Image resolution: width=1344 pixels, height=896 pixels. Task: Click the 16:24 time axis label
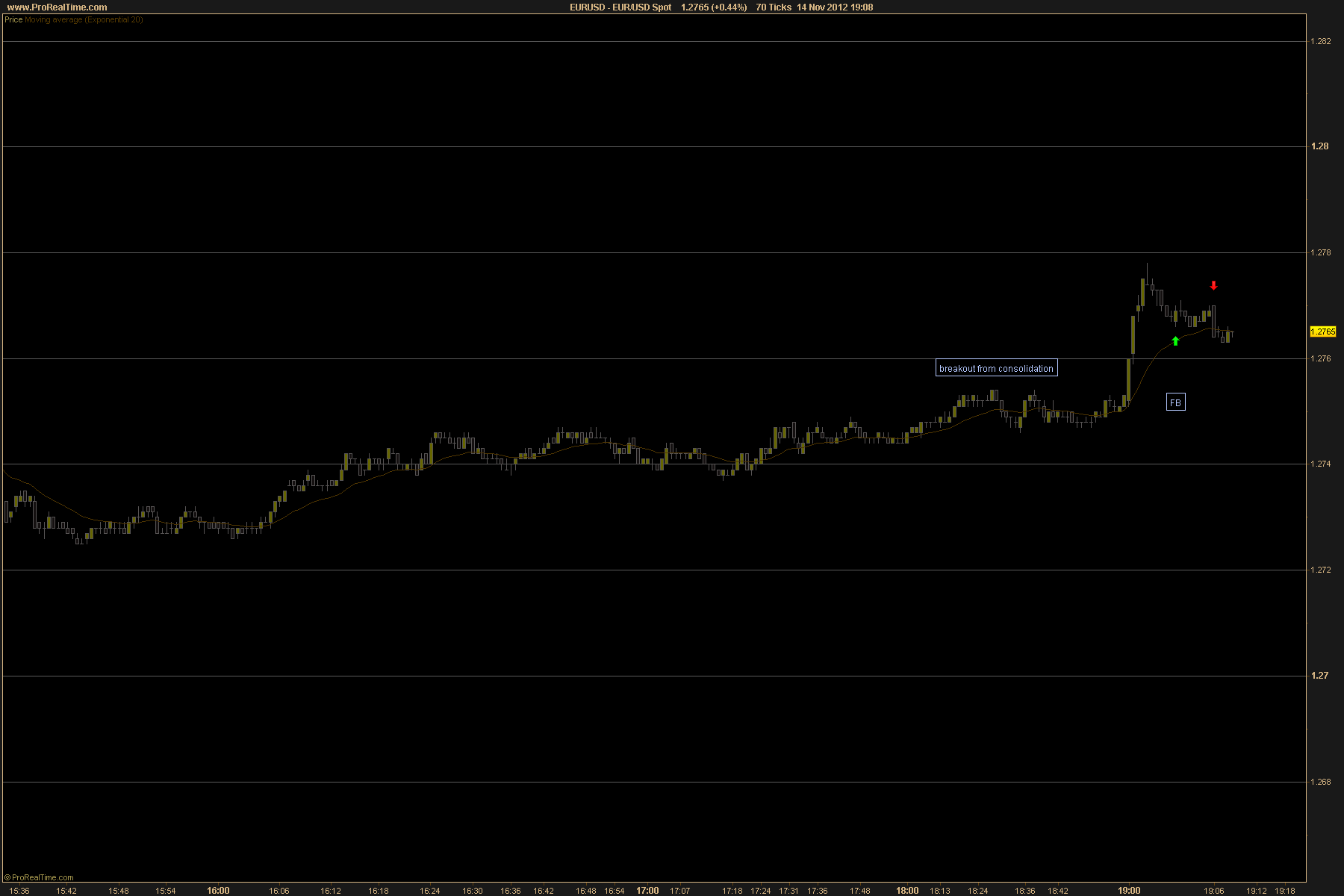(430, 891)
